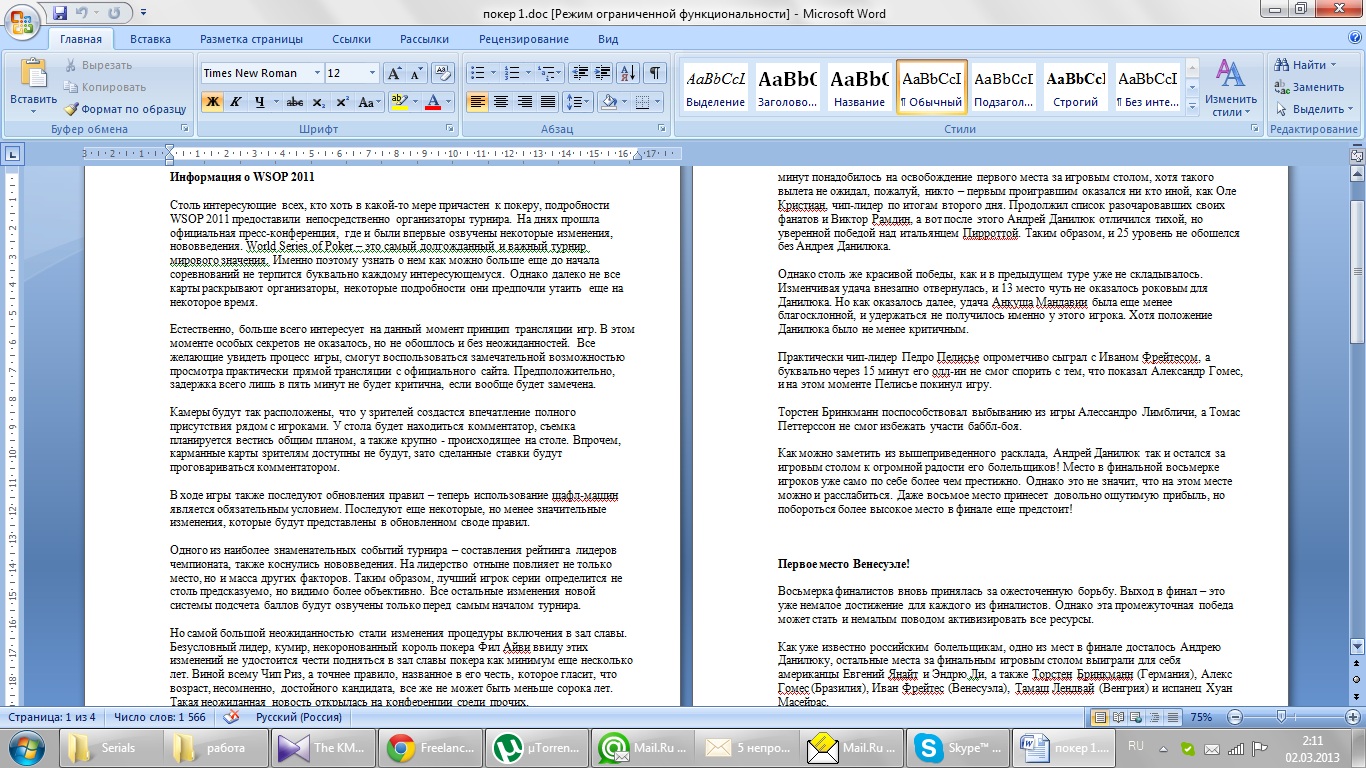The image size is (1366, 768).
Task: Apply the Строгий style
Action: [1075, 87]
